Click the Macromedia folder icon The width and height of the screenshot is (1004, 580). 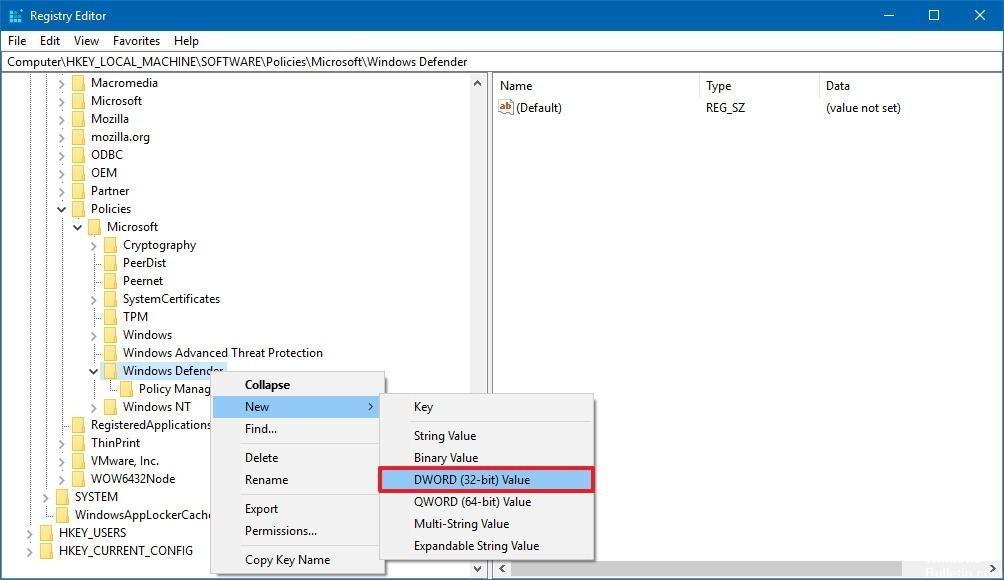coord(78,83)
